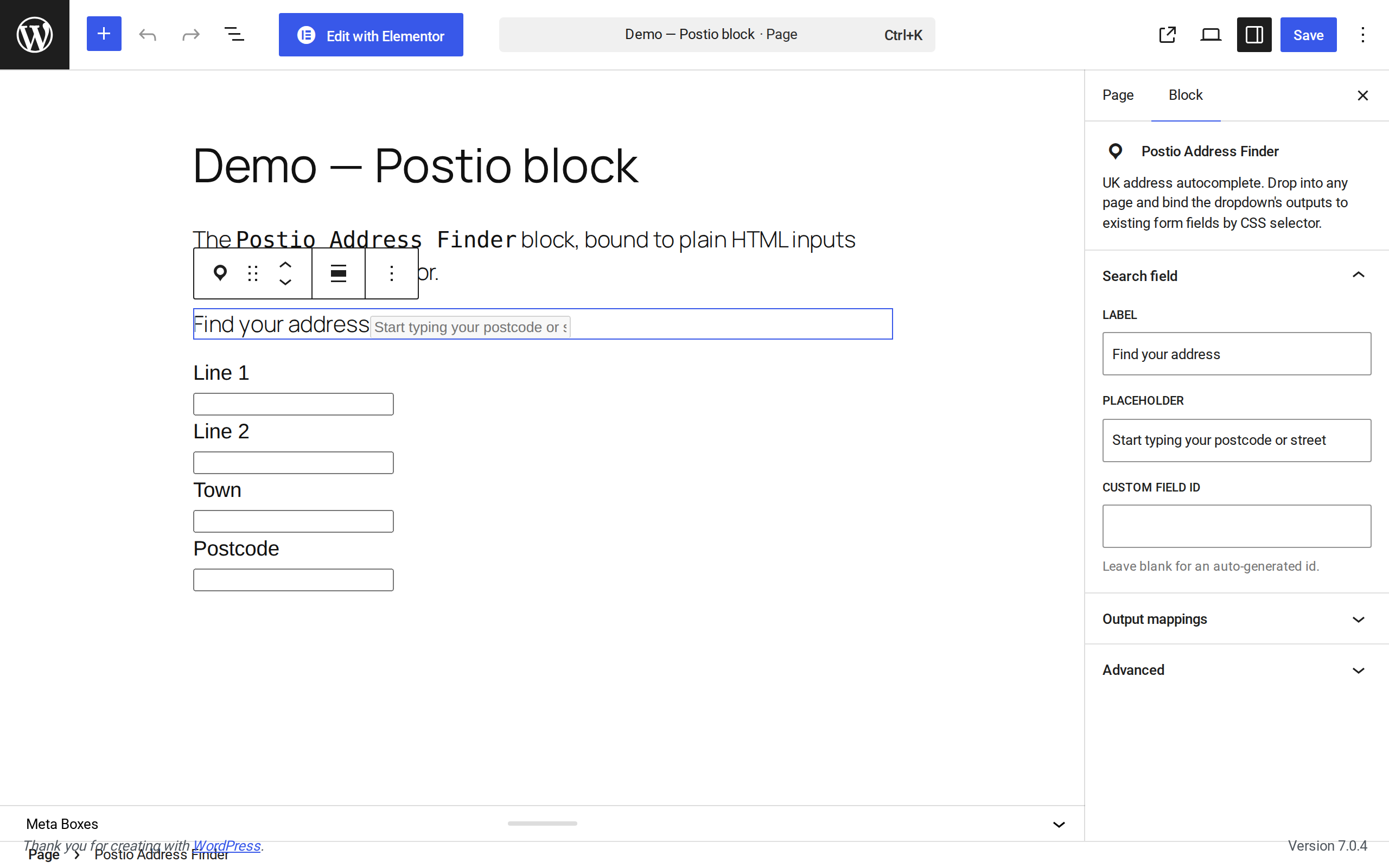The height and width of the screenshot is (868, 1389).
Task: Switch to the Page tab
Action: [1118, 95]
